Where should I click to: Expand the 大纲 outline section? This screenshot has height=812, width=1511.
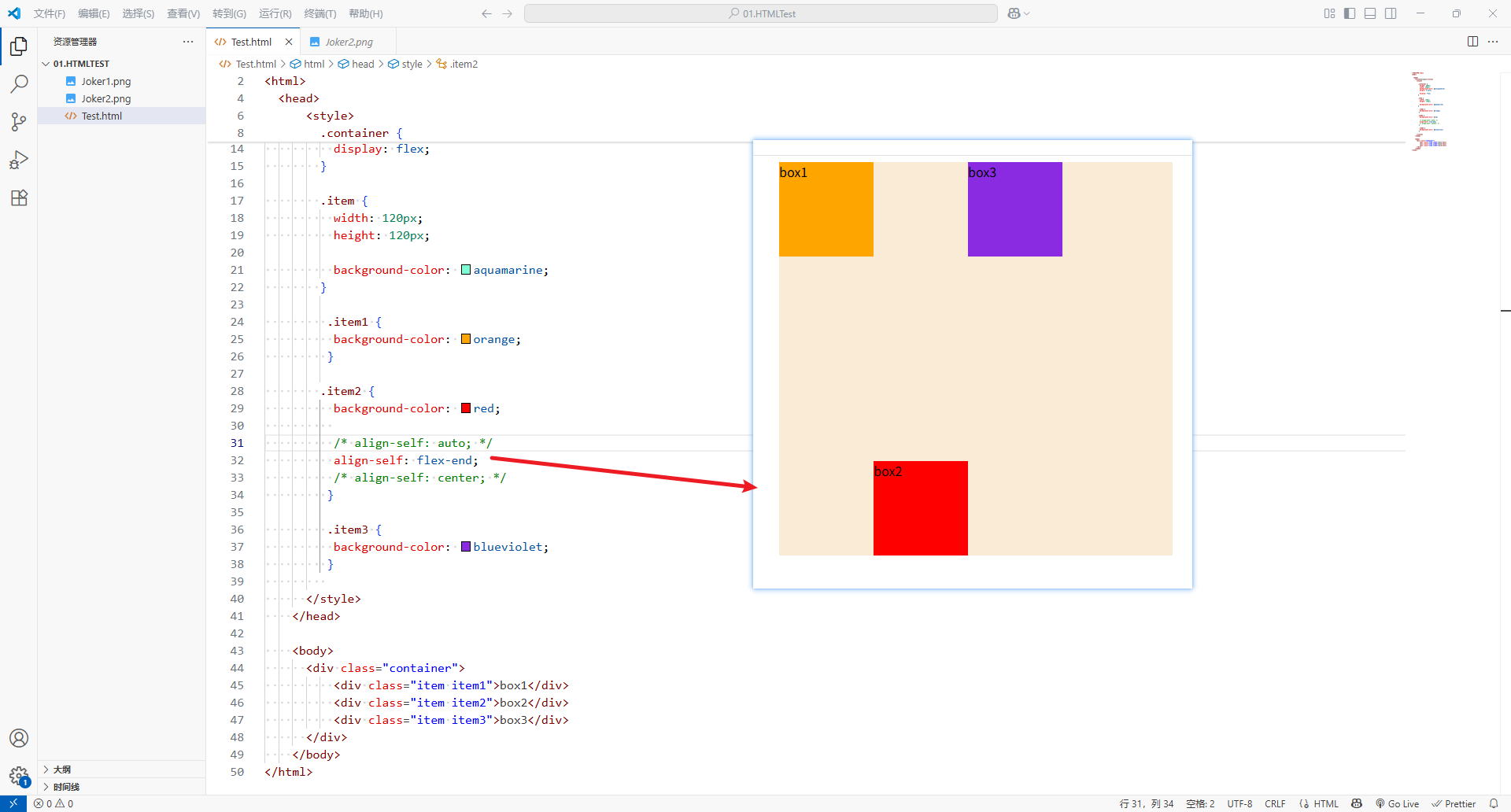(121, 770)
